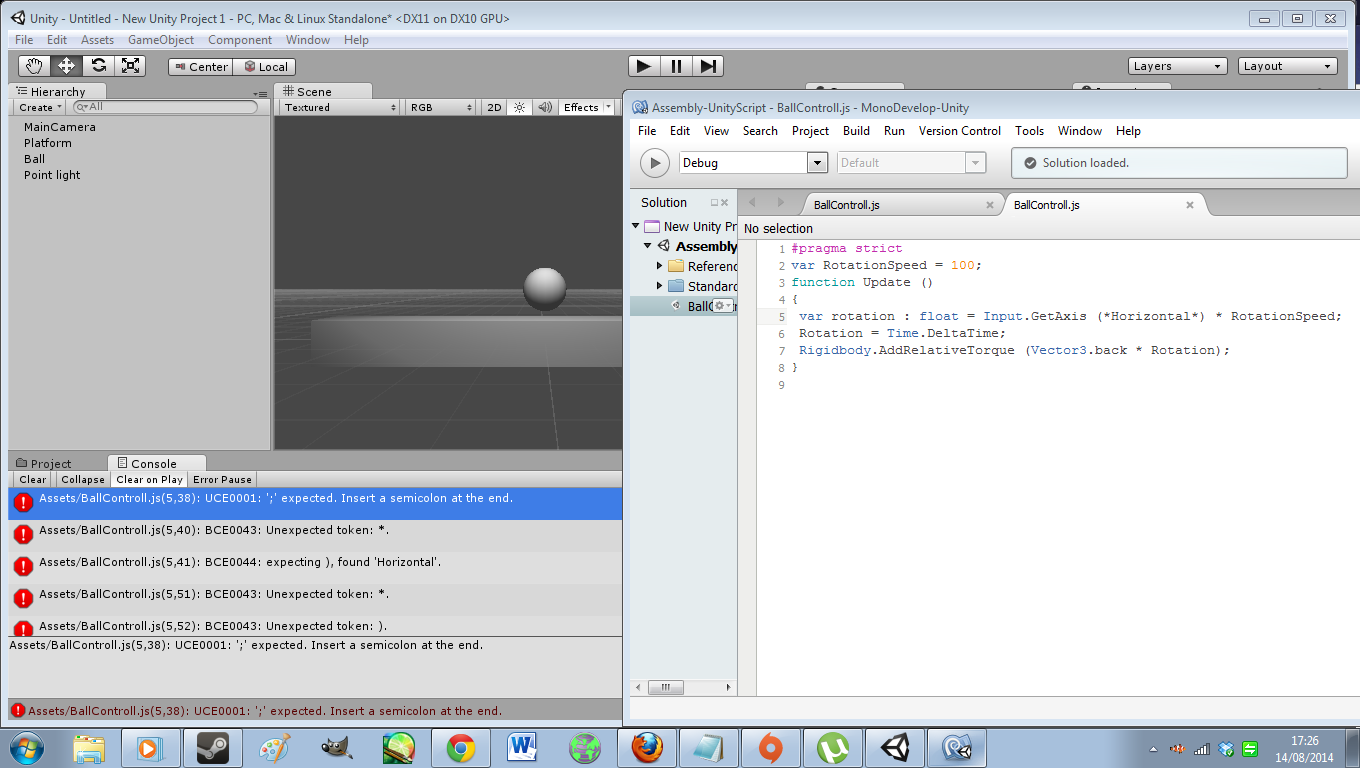This screenshot has height=768, width=1360.
Task: Click the error message in Unity status bar
Action: pyautogui.click(x=265, y=711)
